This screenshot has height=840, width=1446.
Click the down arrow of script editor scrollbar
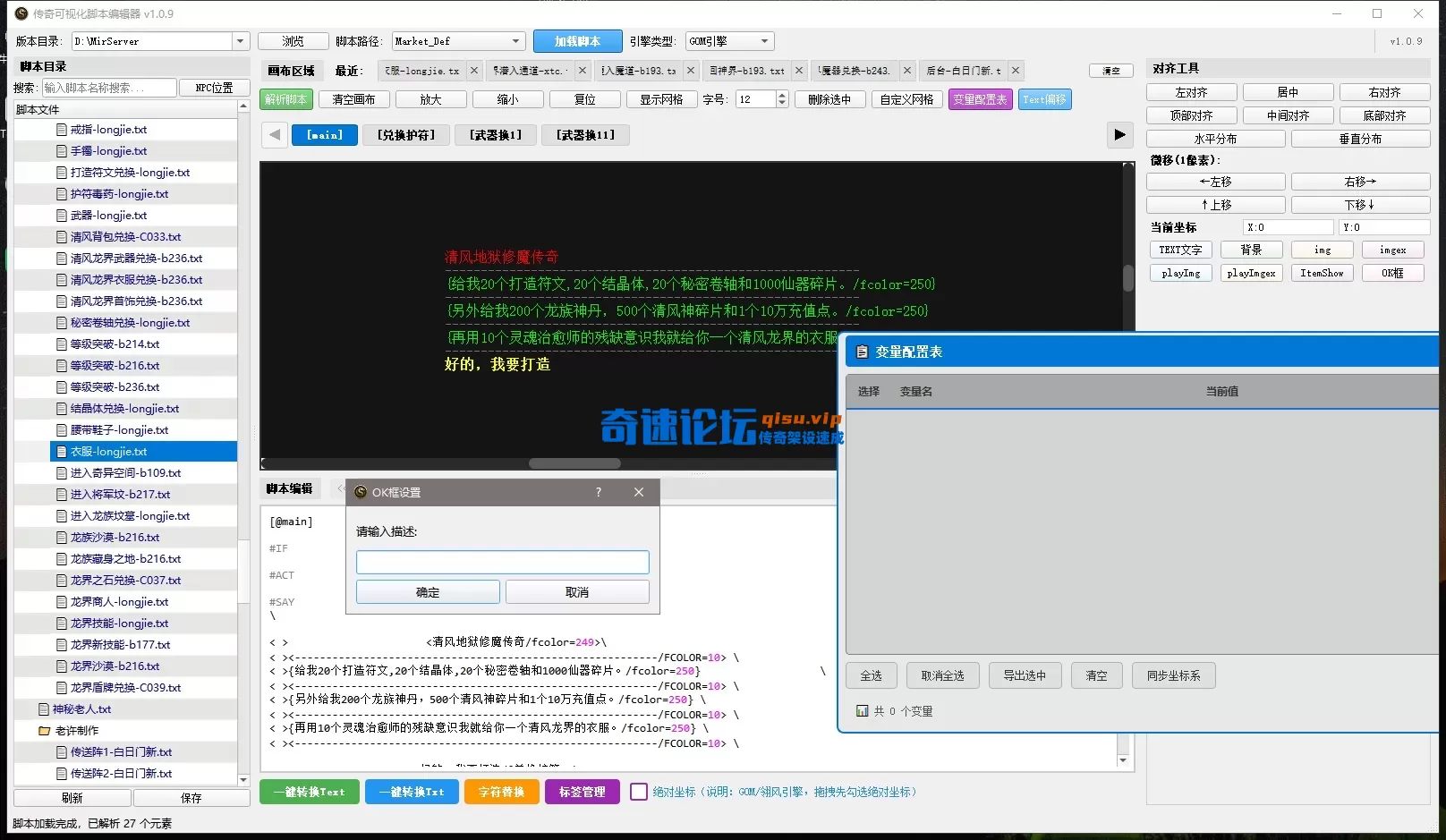(x=1123, y=760)
